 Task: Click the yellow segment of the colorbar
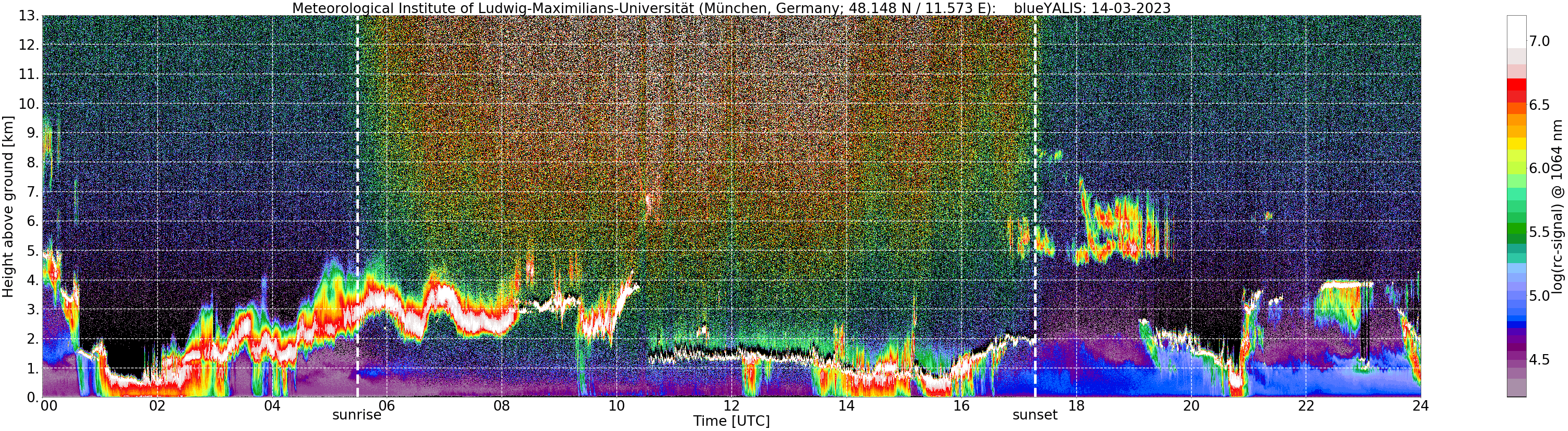(x=1516, y=143)
